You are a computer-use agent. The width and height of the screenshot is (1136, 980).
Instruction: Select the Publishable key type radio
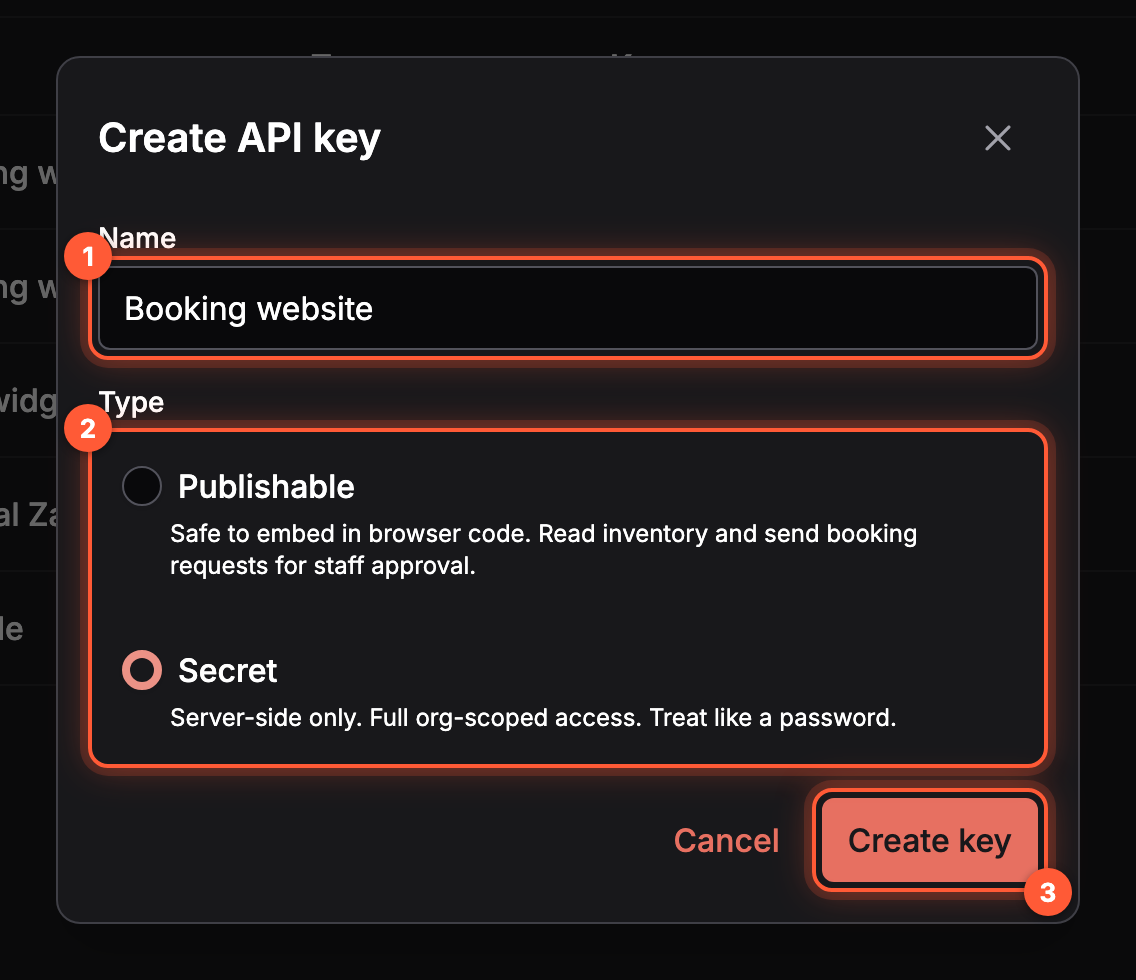142,486
